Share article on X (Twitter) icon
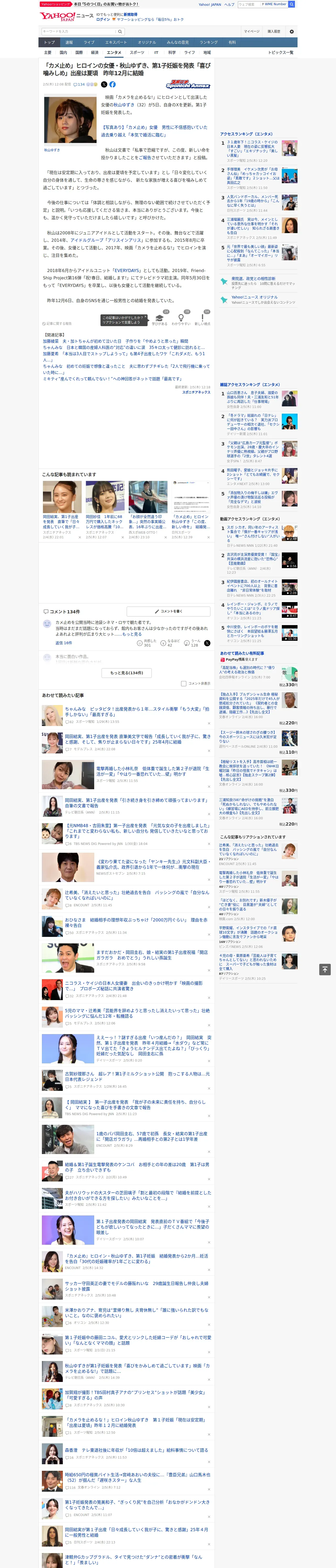 [104, 85]
